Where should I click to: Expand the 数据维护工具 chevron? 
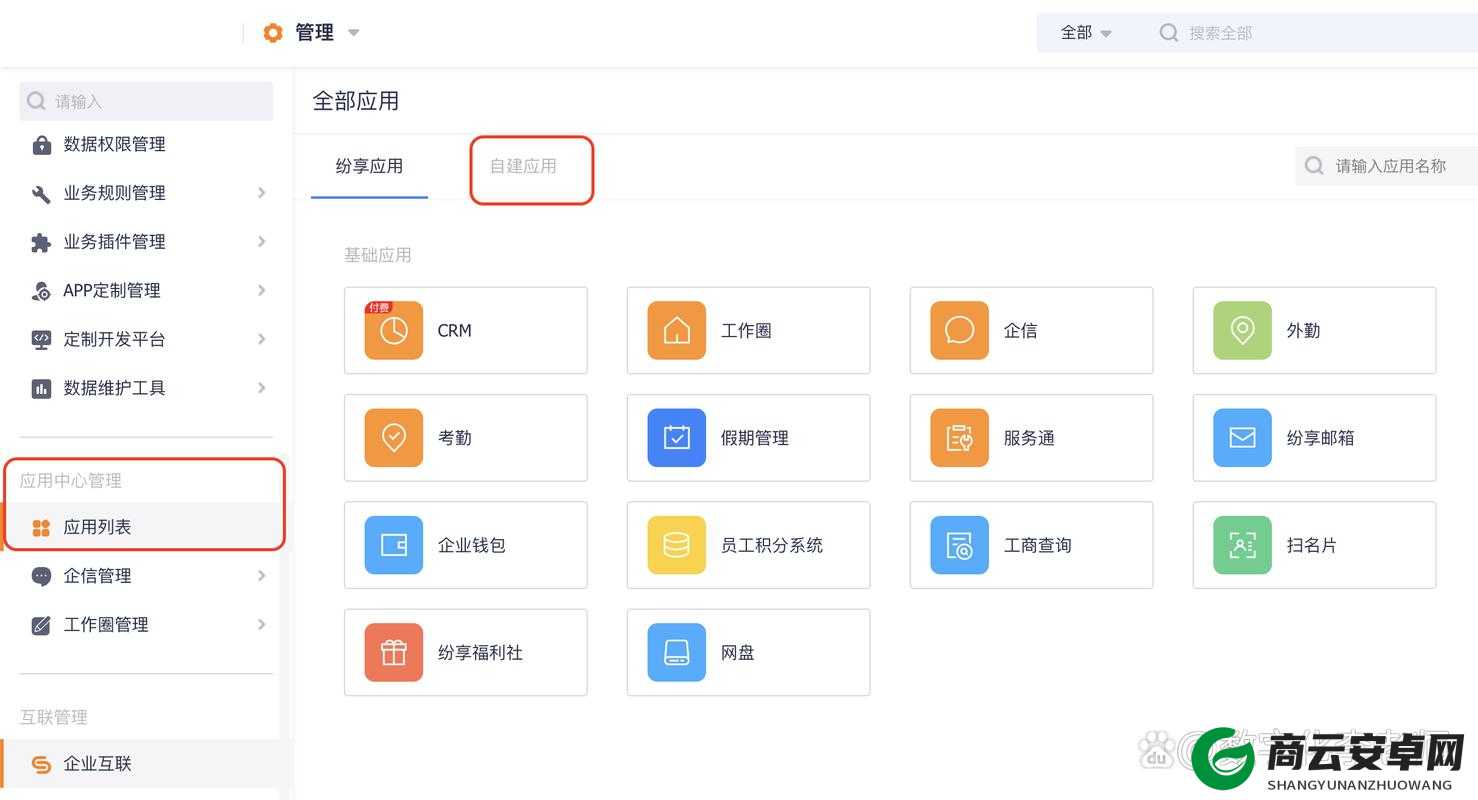pyautogui.click(x=261, y=387)
